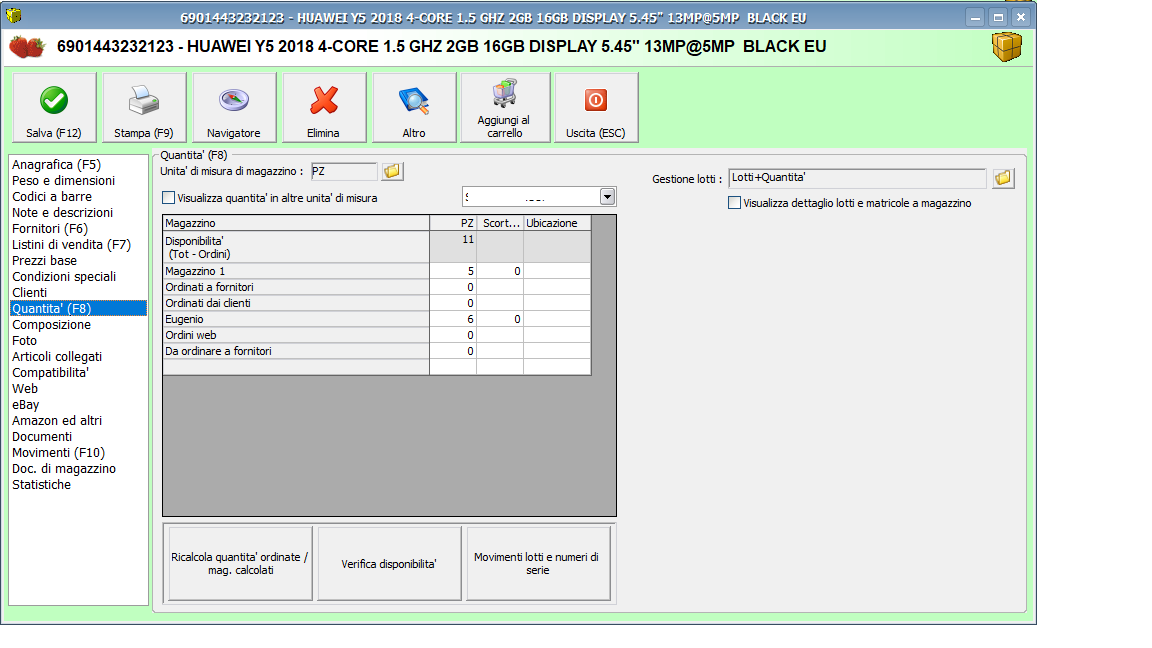The image size is (1152, 648).
Task: Open Listini di vendita (F7)
Action: tap(71, 245)
